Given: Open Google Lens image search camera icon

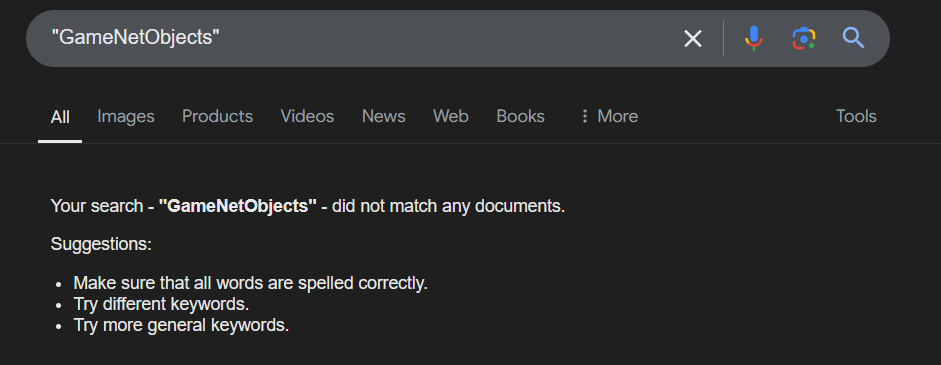Looking at the screenshot, I should (804, 38).
